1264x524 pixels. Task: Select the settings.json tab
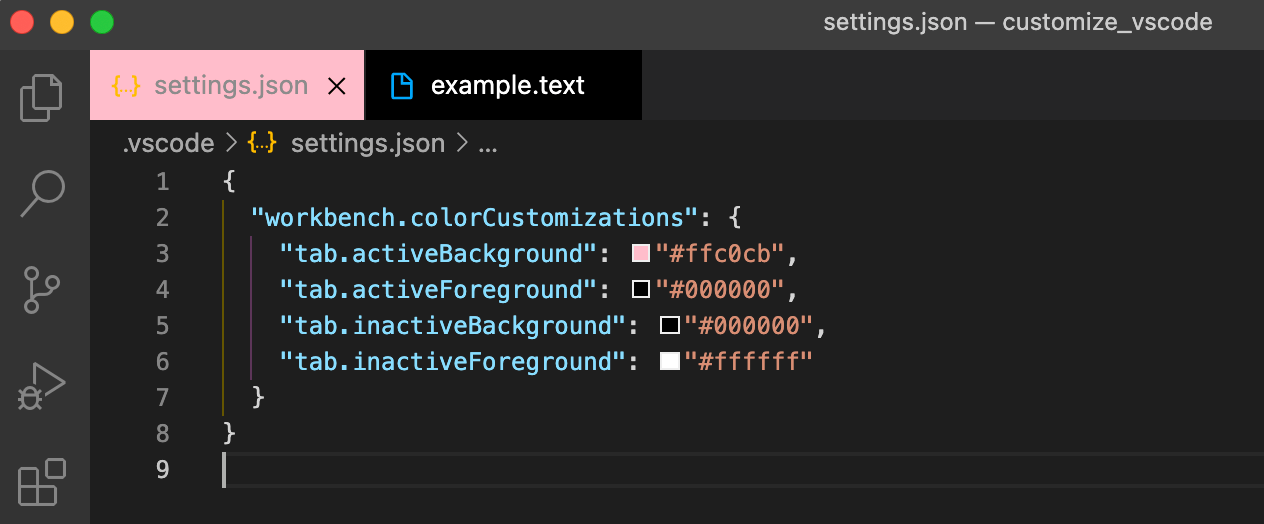(x=228, y=85)
